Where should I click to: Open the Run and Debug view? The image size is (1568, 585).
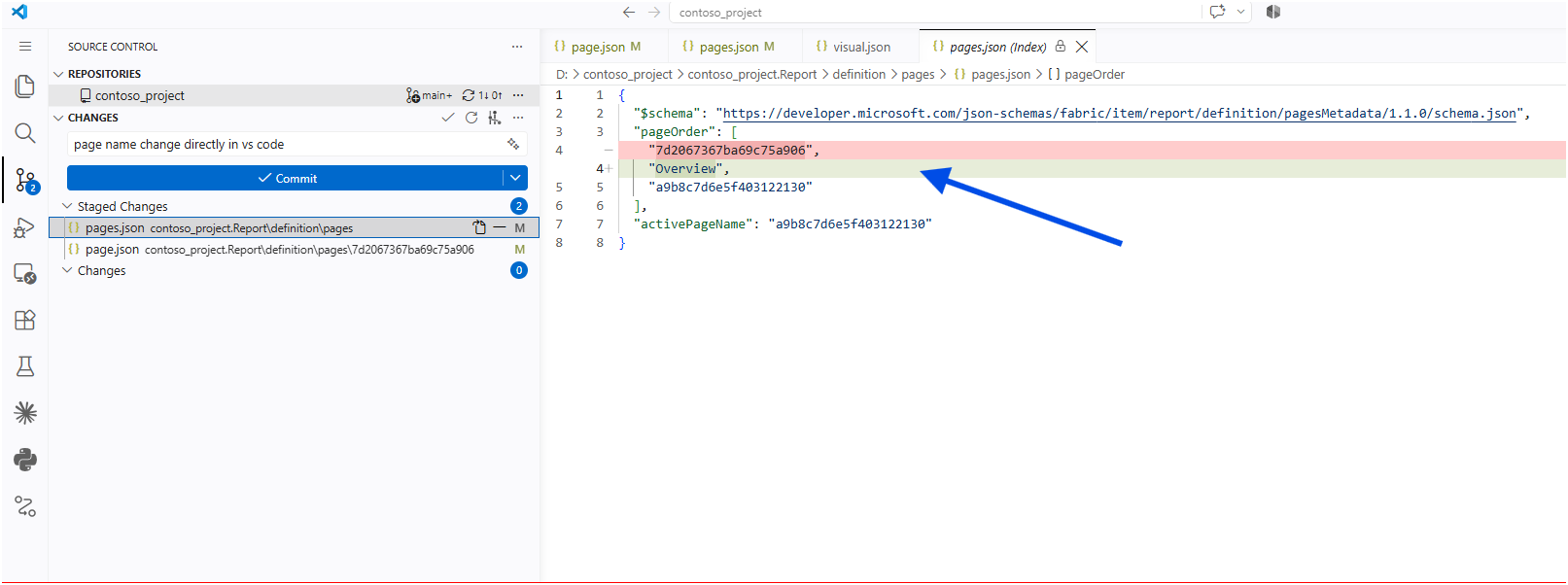tap(25, 227)
